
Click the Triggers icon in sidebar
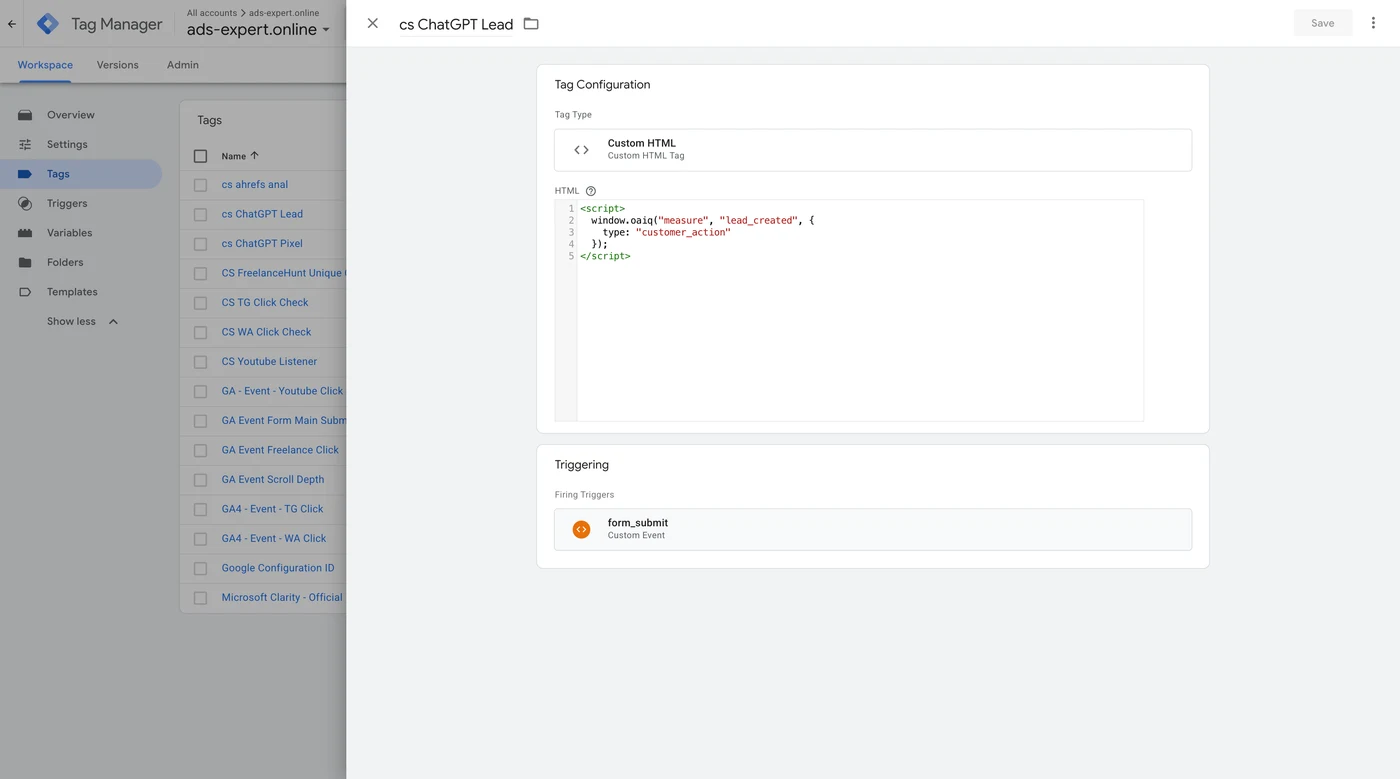tap(25, 203)
